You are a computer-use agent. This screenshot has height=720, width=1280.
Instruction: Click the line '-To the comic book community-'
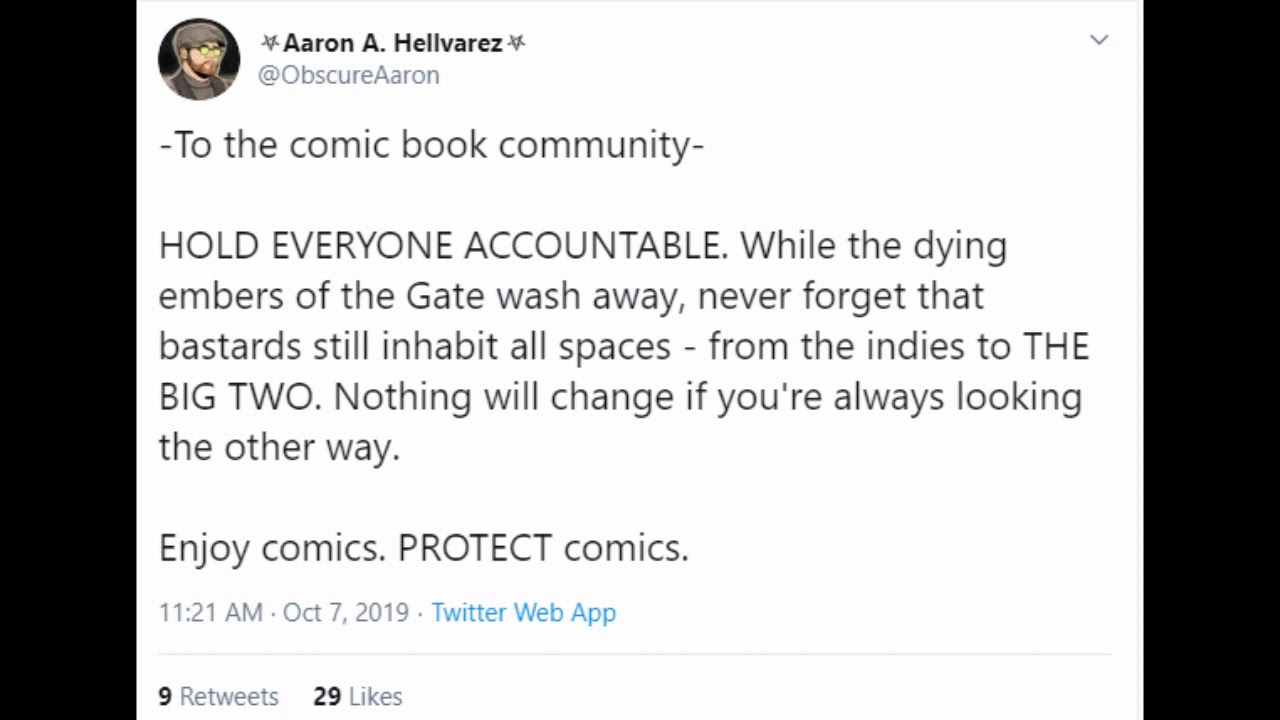coord(431,145)
